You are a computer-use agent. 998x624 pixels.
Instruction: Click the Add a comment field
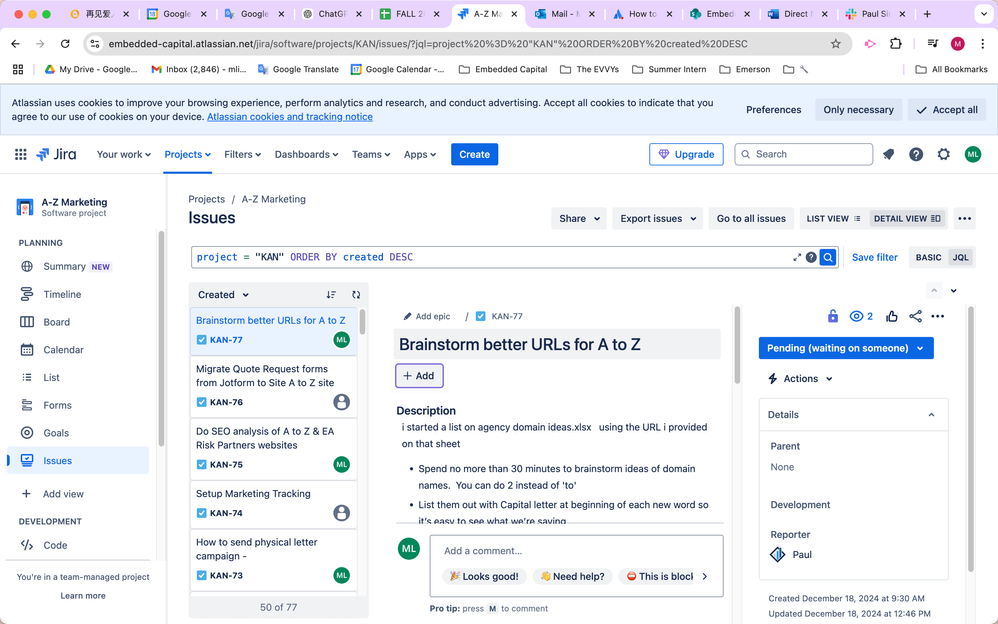click(576, 551)
